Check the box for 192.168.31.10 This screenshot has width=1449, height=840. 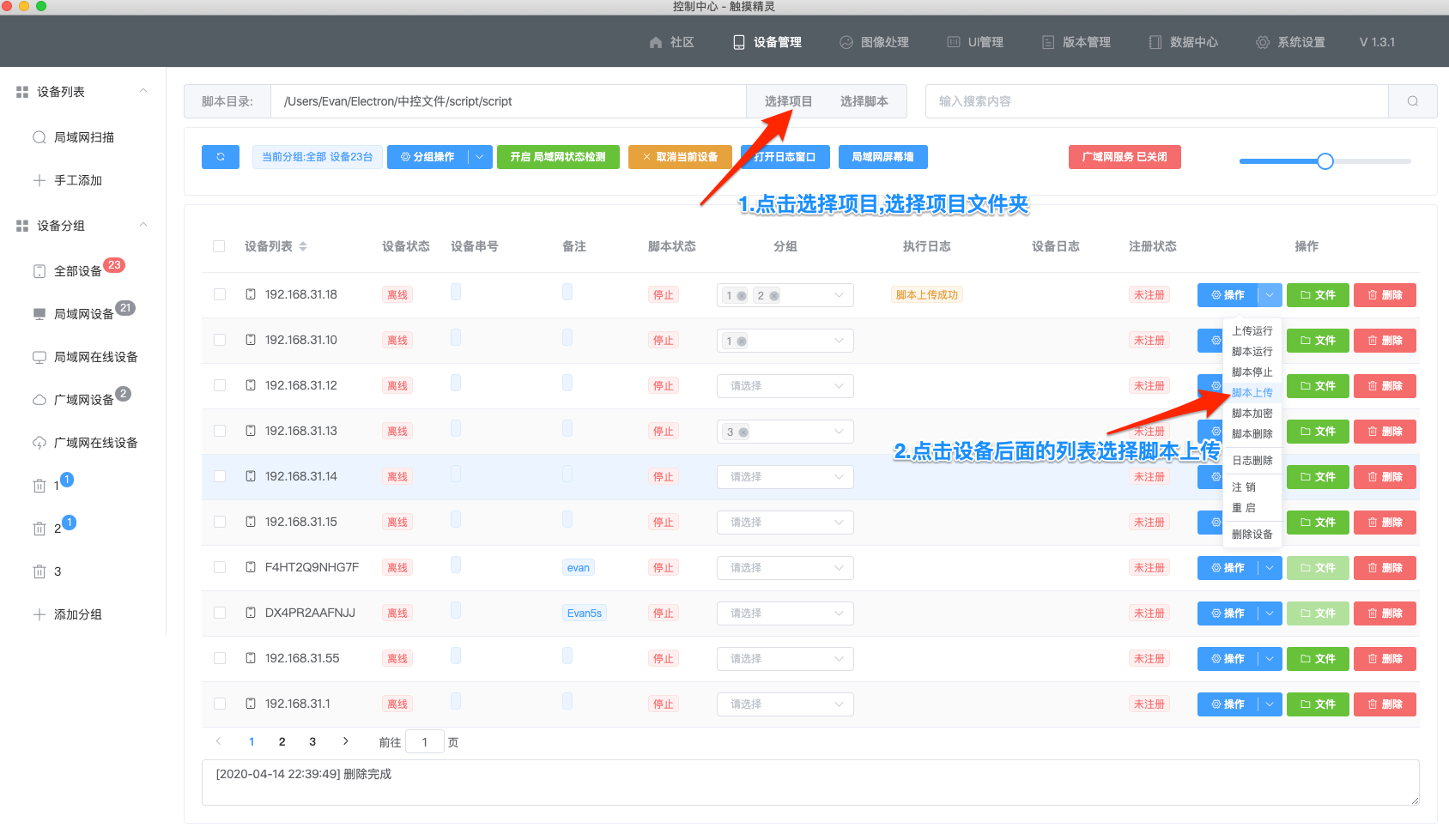(x=220, y=340)
